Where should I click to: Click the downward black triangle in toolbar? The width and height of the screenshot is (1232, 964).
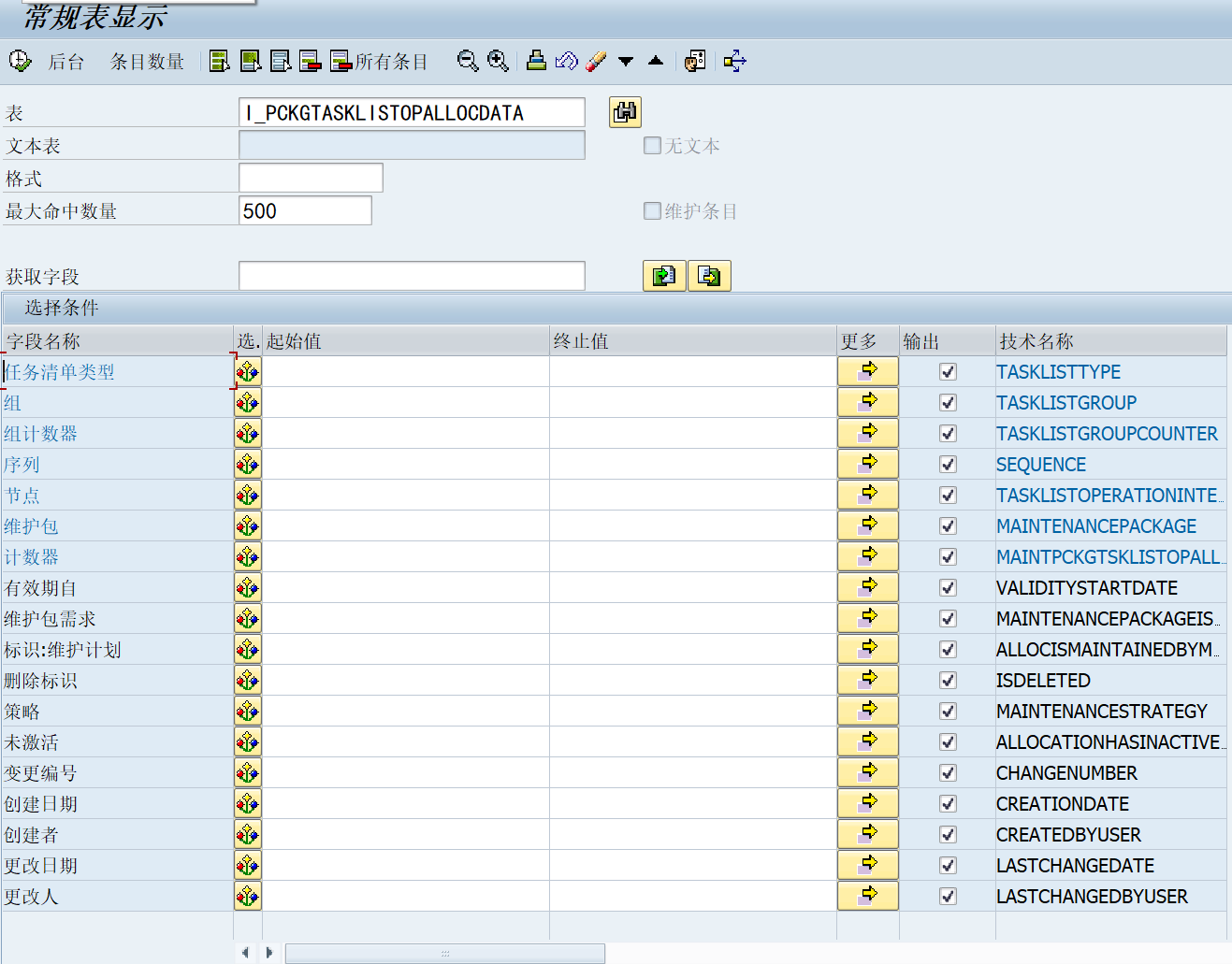(x=626, y=62)
